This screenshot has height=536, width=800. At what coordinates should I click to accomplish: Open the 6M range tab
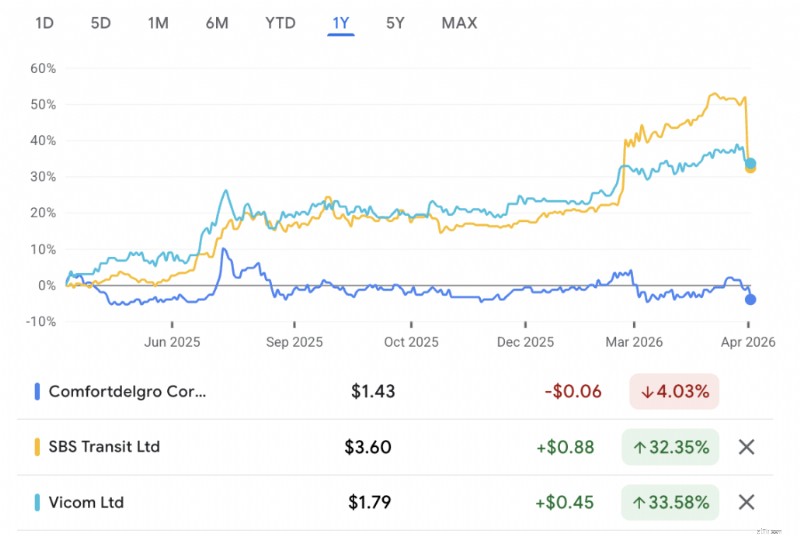pyautogui.click(x=217, y=23)
